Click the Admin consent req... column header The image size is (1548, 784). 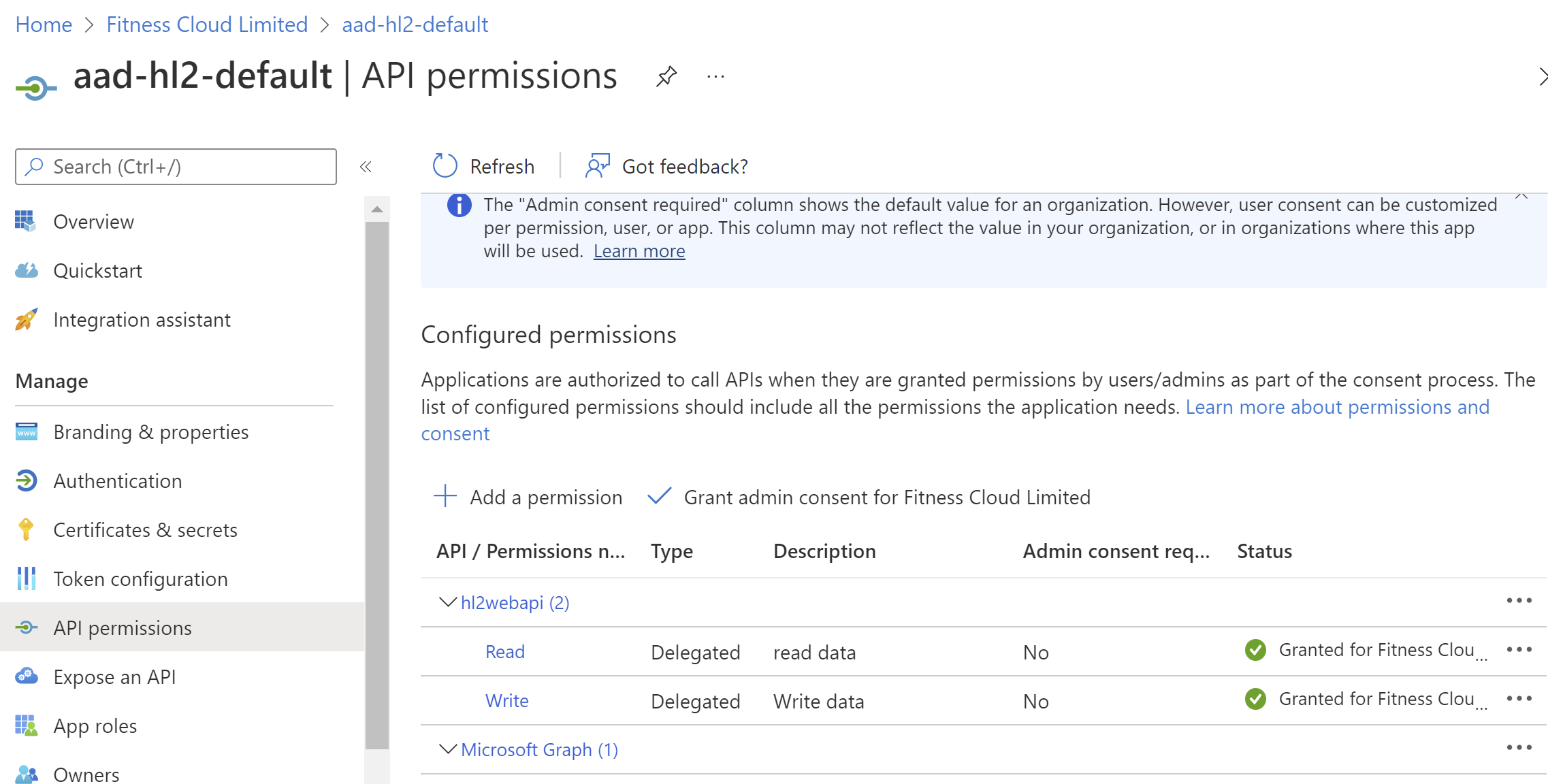tap(1116, 551)
